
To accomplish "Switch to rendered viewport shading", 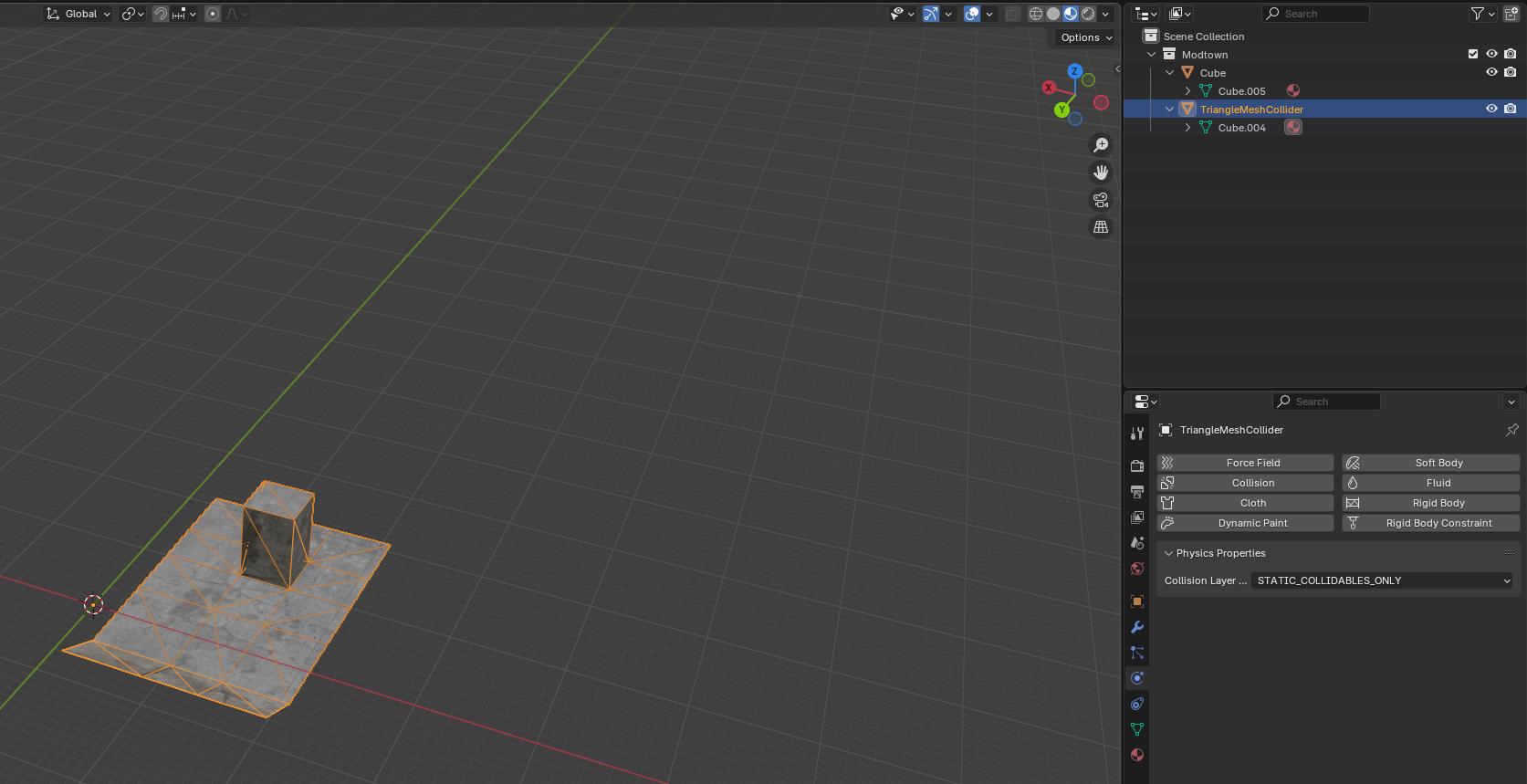I will 1088,14.
